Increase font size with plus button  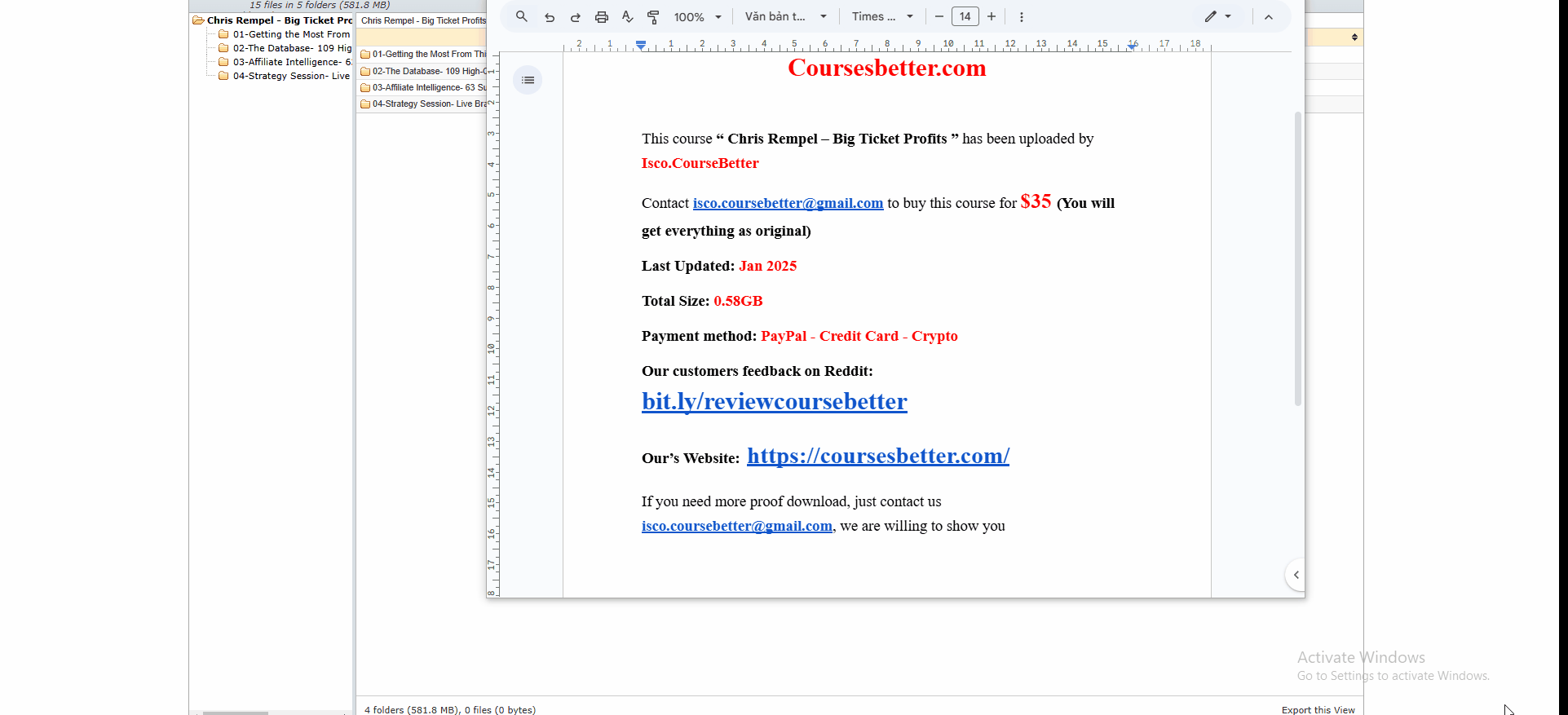click(992, 16)
